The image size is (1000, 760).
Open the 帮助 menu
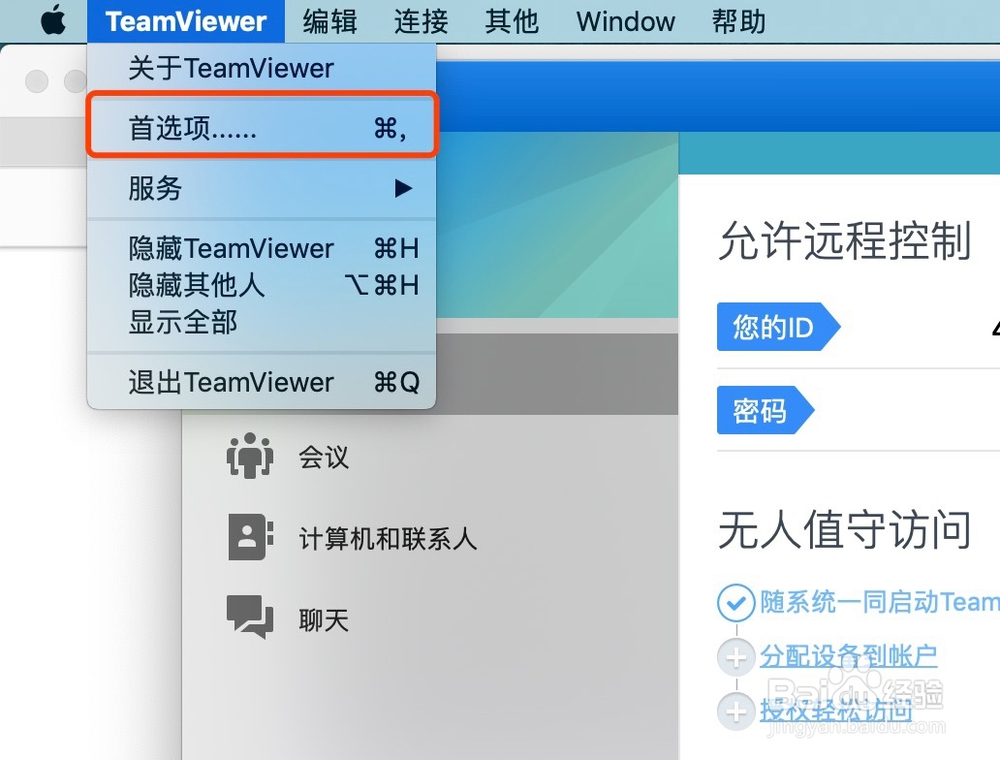(739, 21)
